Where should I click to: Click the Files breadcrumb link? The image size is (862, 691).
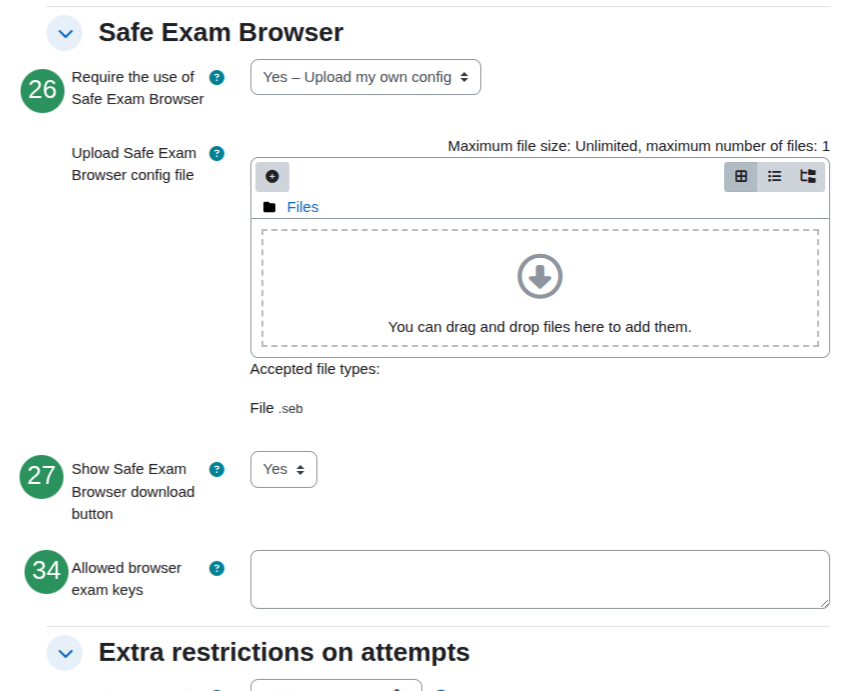click(302, 207)
